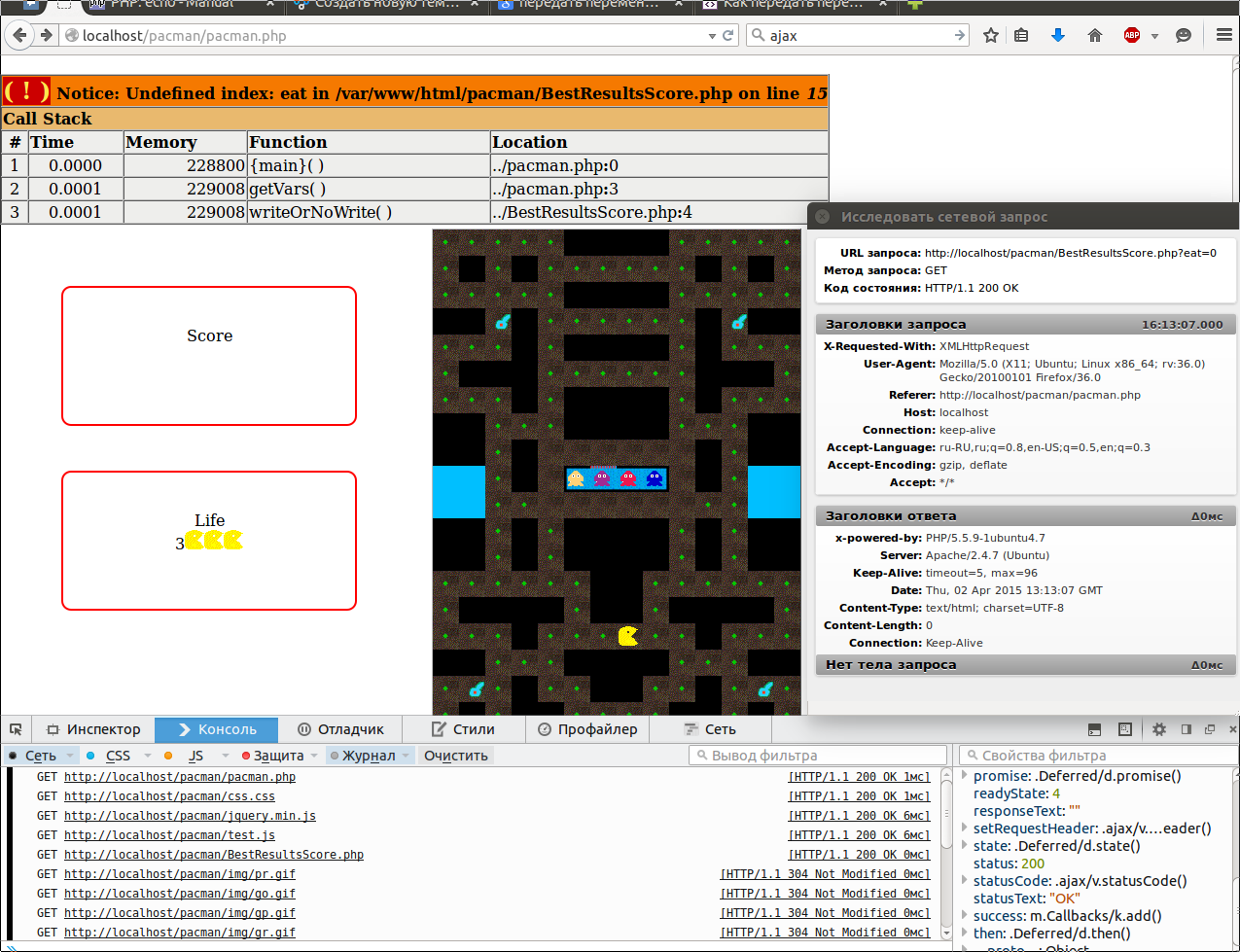The height and width of the screenshot is (952, 1240).
Task: Expand the then property in object tree
Action: pyautogui.click(x=965, y=934)
